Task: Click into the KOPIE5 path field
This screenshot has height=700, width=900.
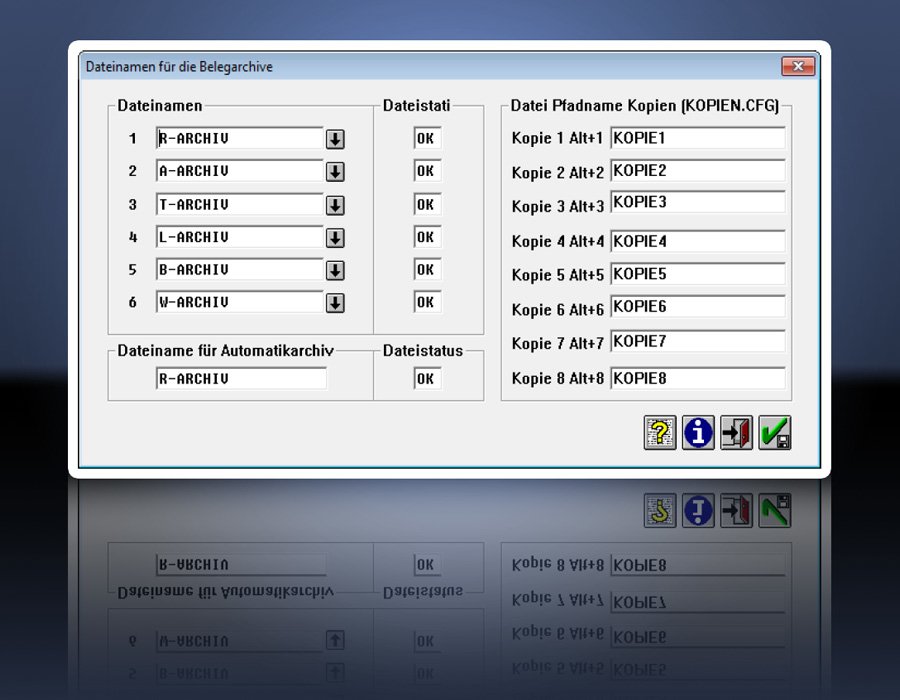Action: tap(697, 274)
